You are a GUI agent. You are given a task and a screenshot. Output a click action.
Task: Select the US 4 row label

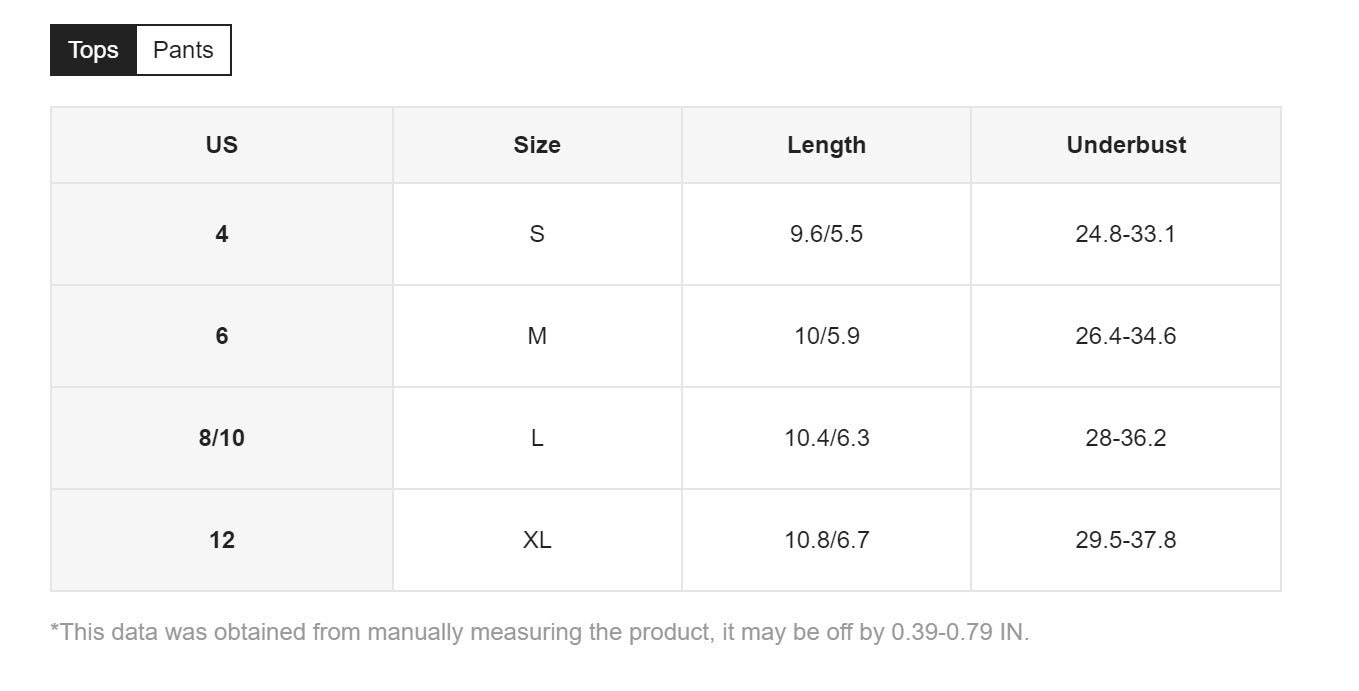click(x=221, y=234)
